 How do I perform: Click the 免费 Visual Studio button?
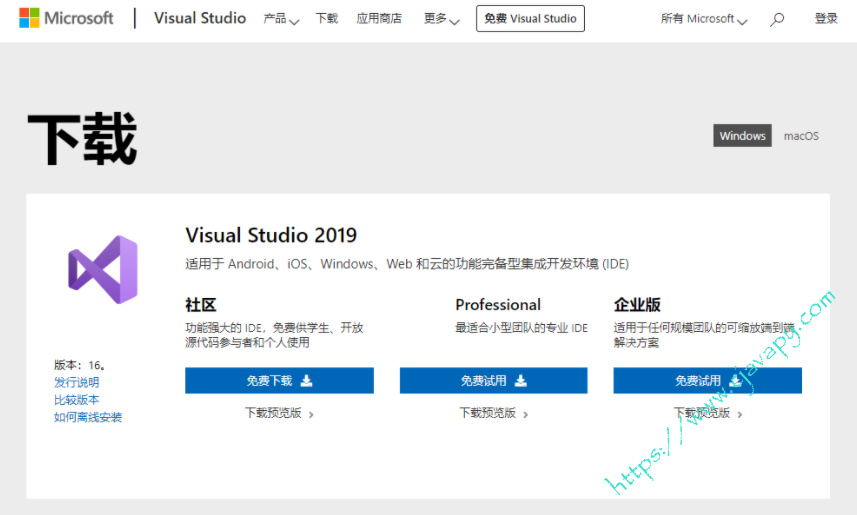[x=530, y=19]
